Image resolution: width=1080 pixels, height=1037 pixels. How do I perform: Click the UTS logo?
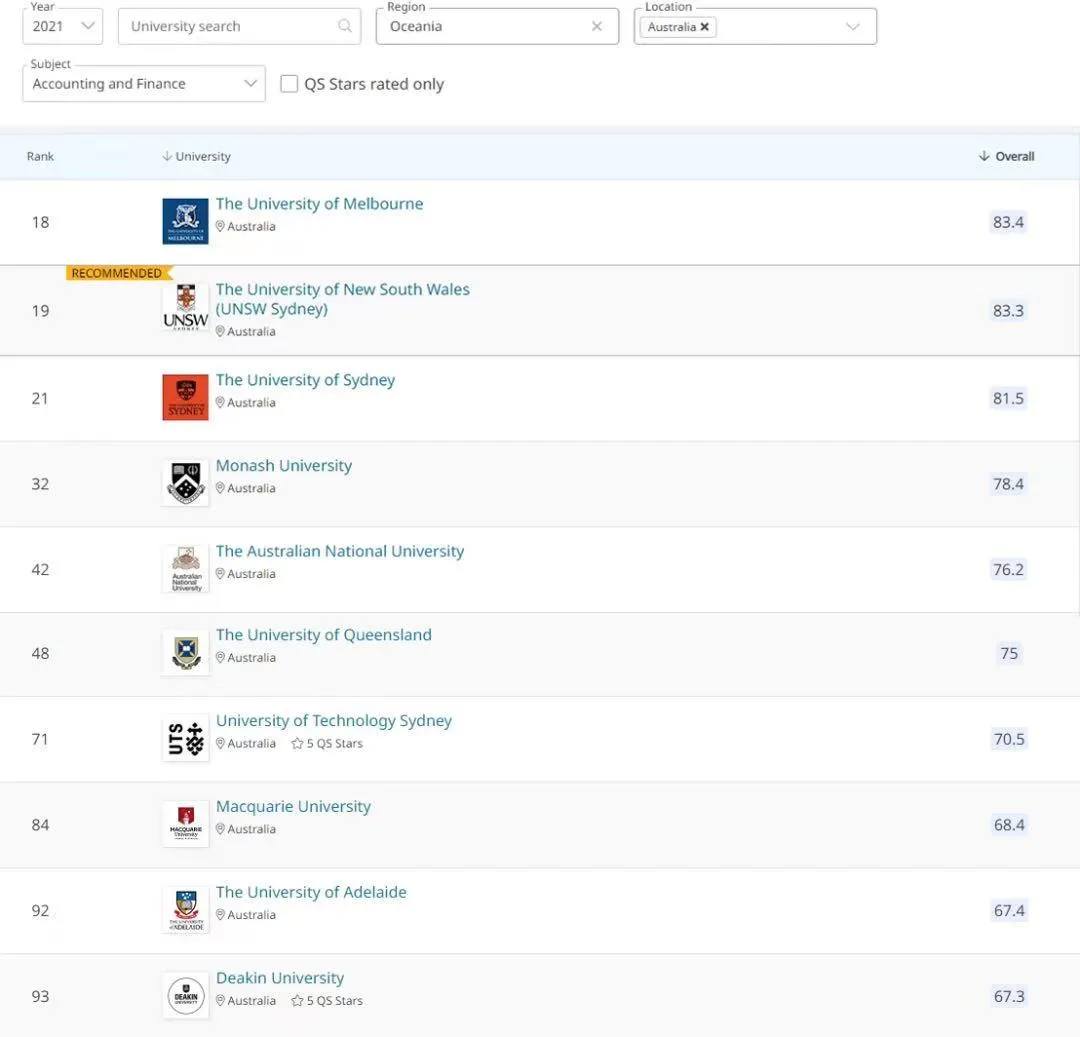pos(186,738)
